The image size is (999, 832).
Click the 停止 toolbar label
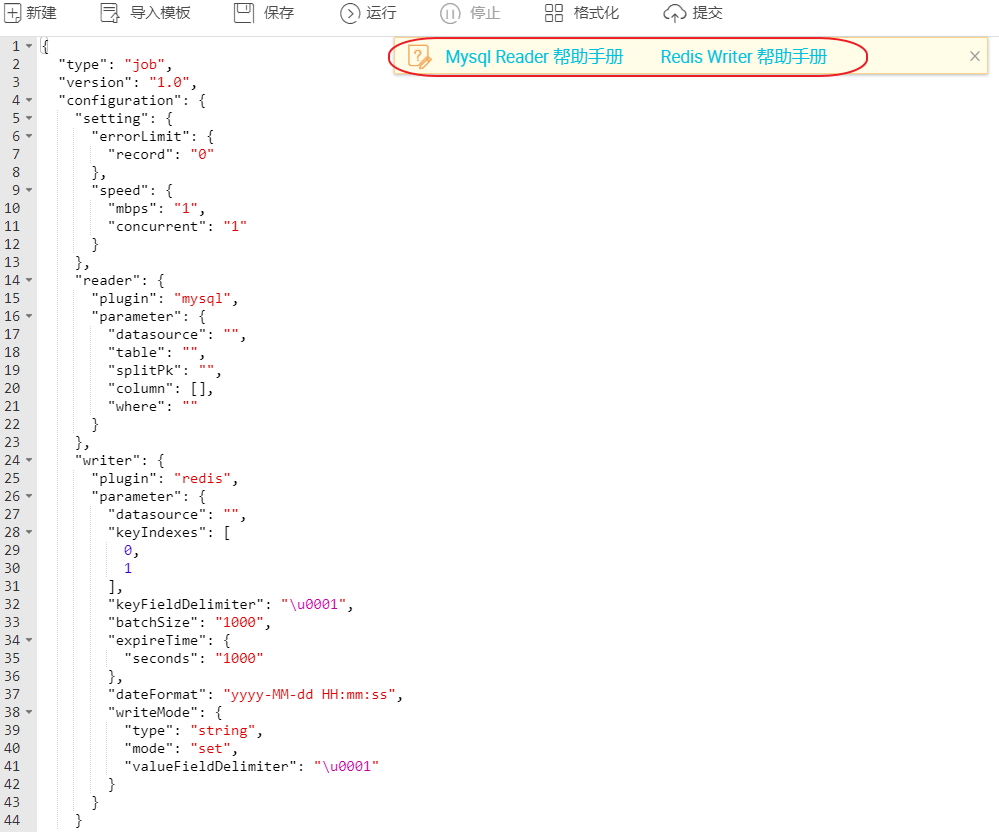coord(485,13)
